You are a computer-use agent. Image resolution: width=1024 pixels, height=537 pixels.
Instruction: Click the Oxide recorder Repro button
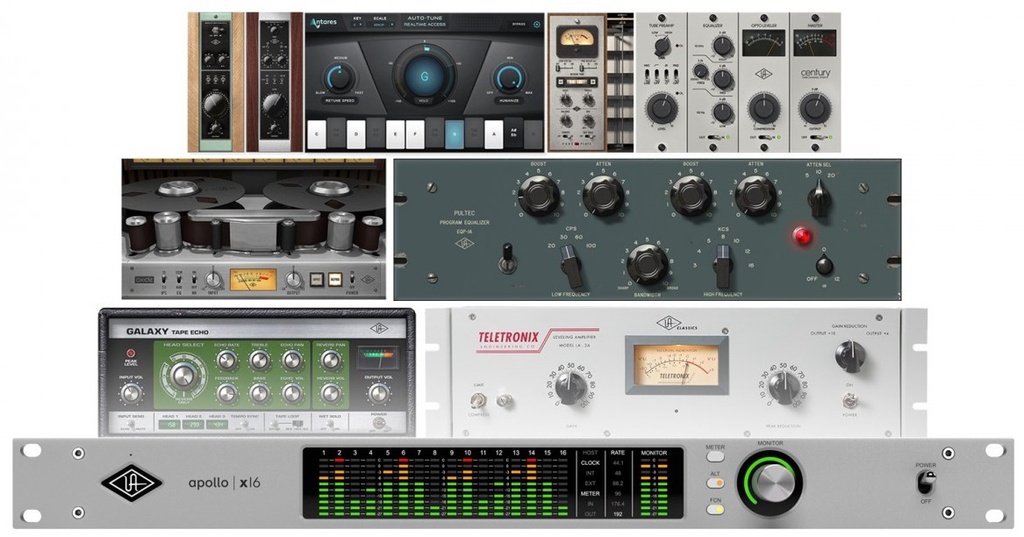click(335, 280)
